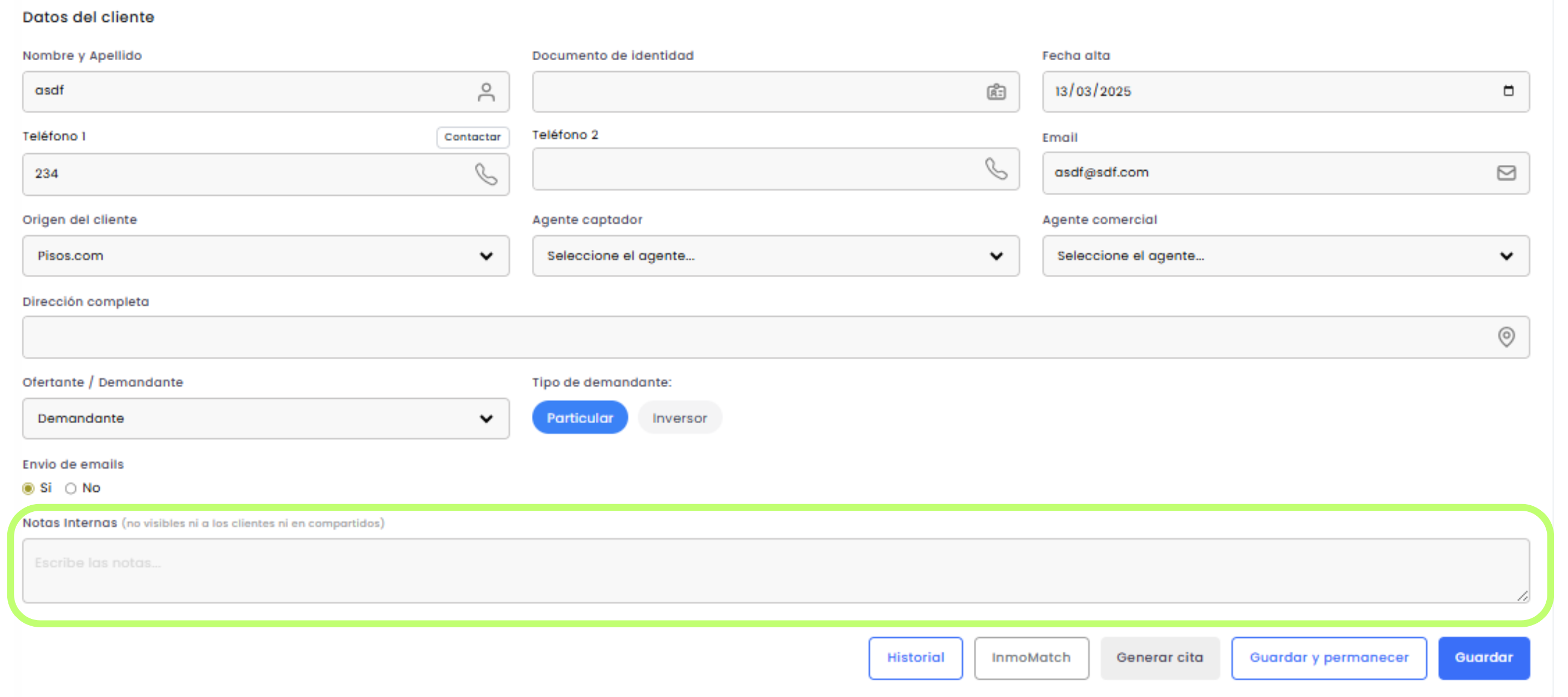1568x697 pixels.
Task: Grab the resize handle of the notes textarea
Action: pos(1522,596)
